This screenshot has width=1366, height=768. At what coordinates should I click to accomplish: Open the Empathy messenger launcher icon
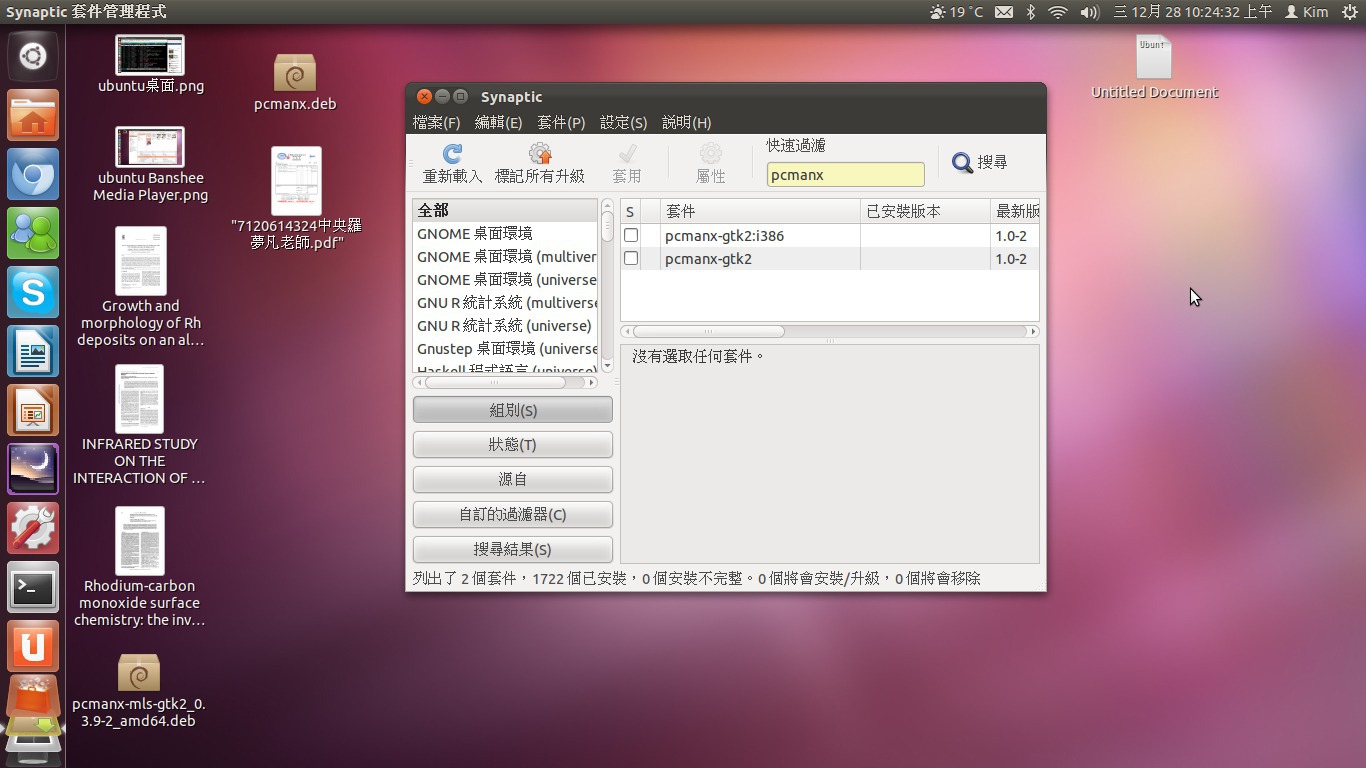click(33, 234)
